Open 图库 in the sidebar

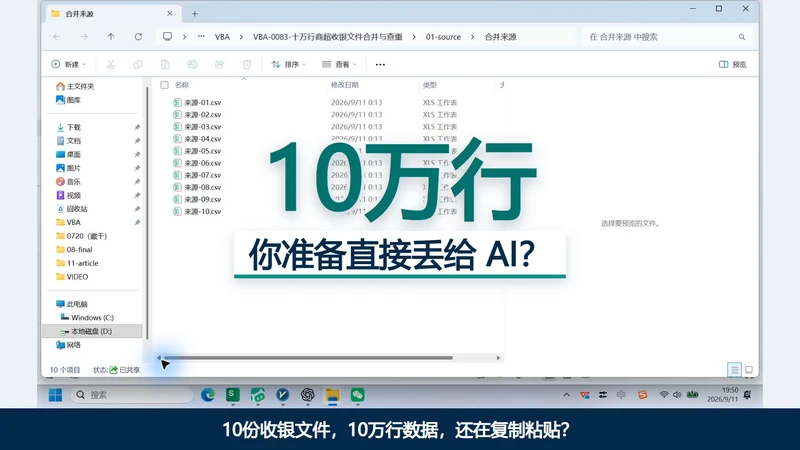[x=68, y=100]
